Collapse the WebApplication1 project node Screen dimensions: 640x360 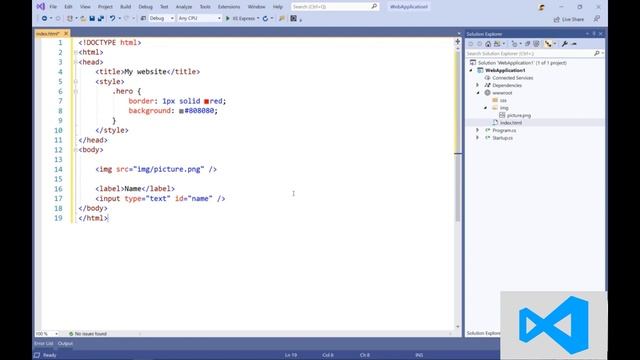click(471, 70)
